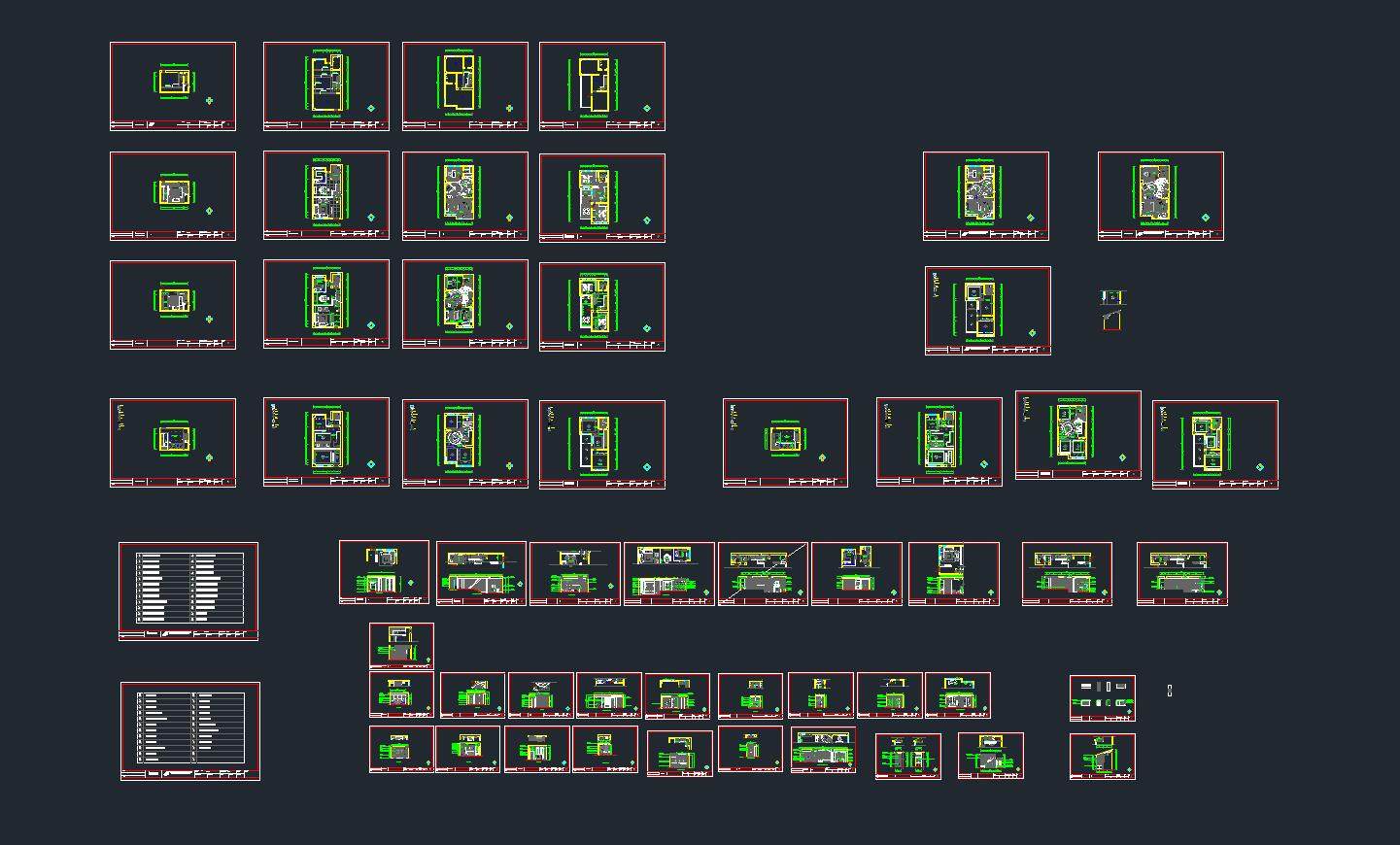The height and width of the screenshot is (845, 1400).
Task: Choose the first sheet in the elevation row
Action: (x=384, y=572)
